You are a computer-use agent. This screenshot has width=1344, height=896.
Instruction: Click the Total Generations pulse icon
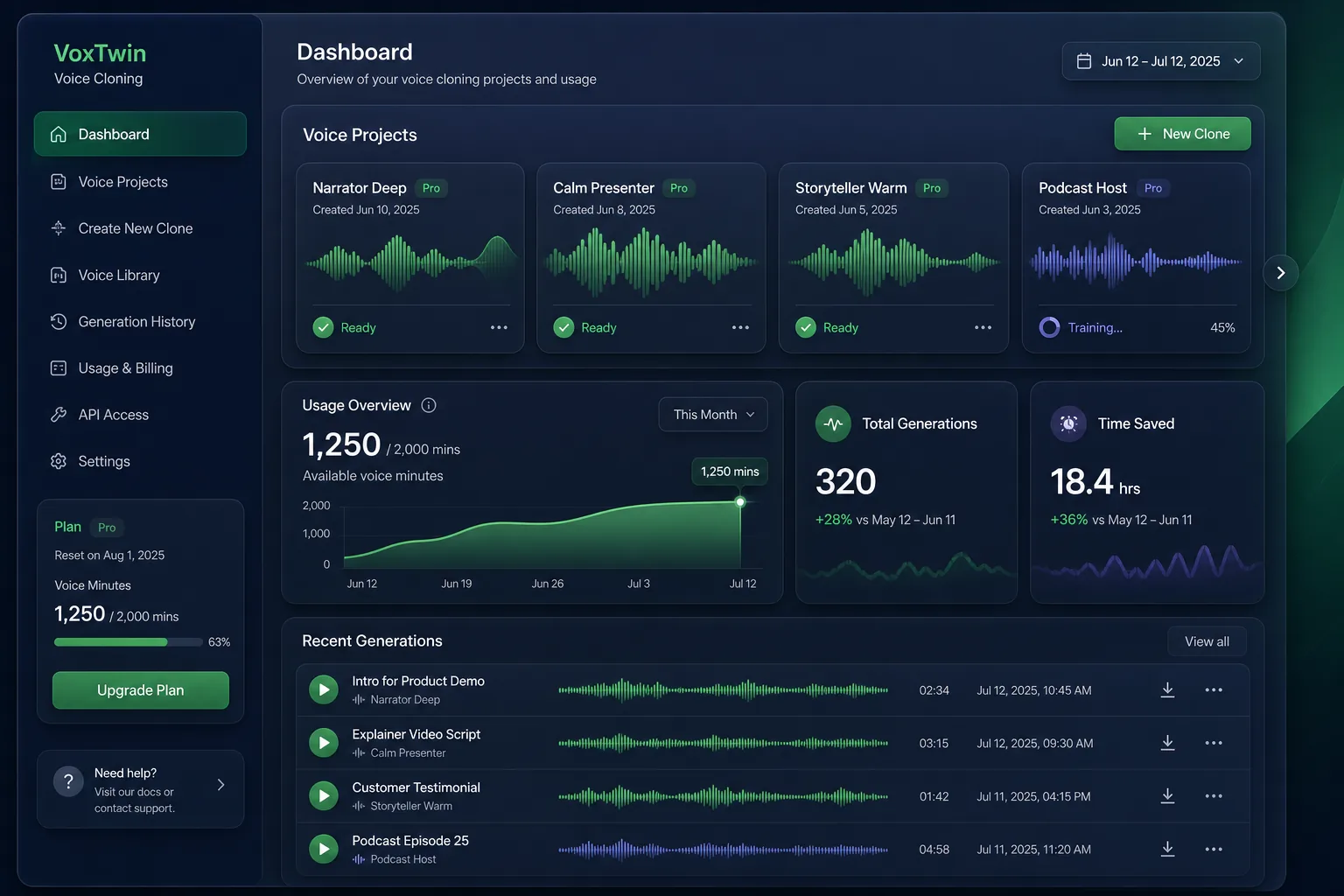pos(833,423)
